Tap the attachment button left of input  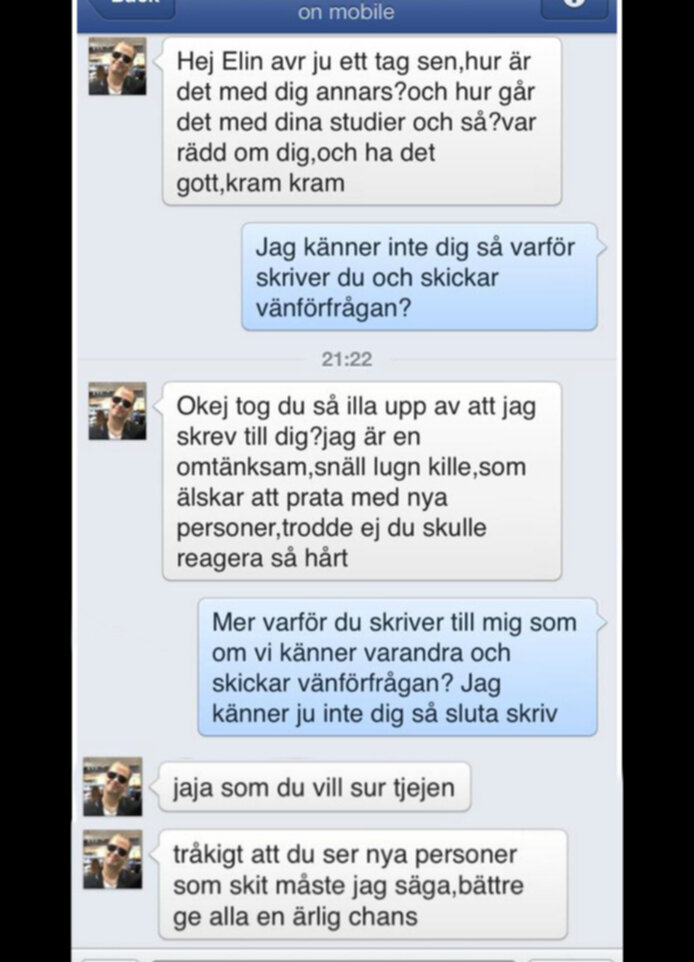[x=110, y=958]
